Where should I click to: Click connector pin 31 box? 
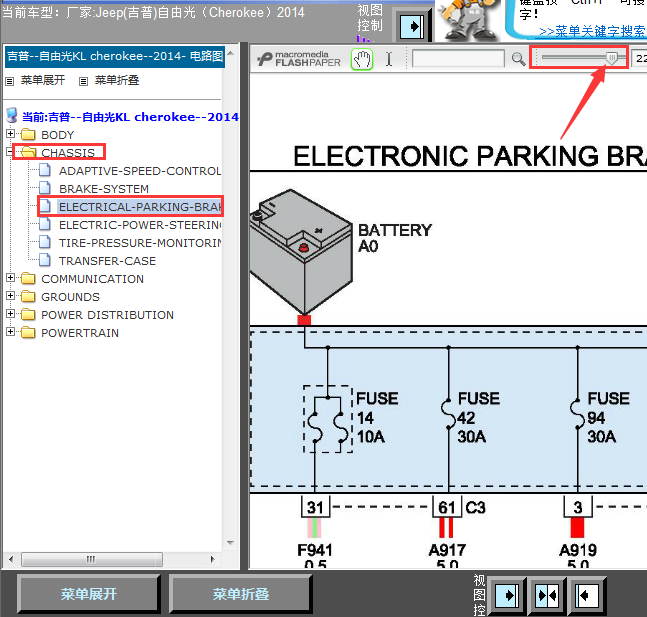315,507
